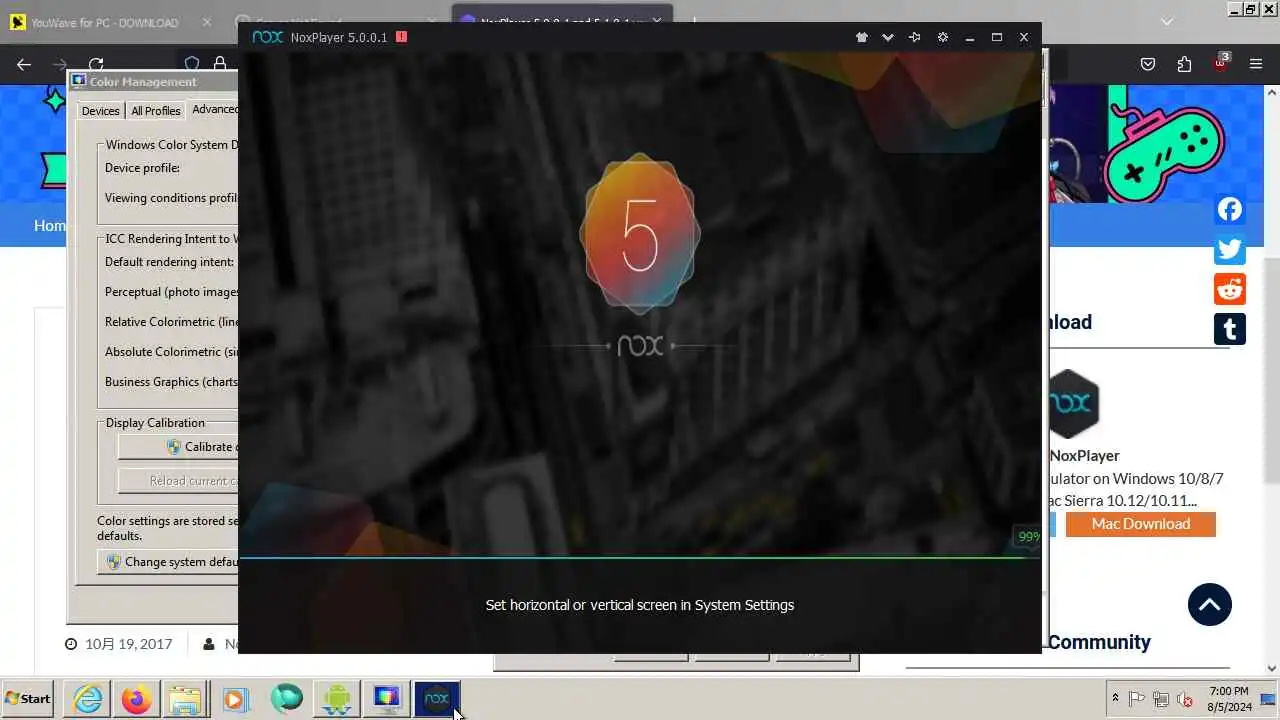1280x720 pixels.
Task: Click network tray icon
Action: (1161, 699)
